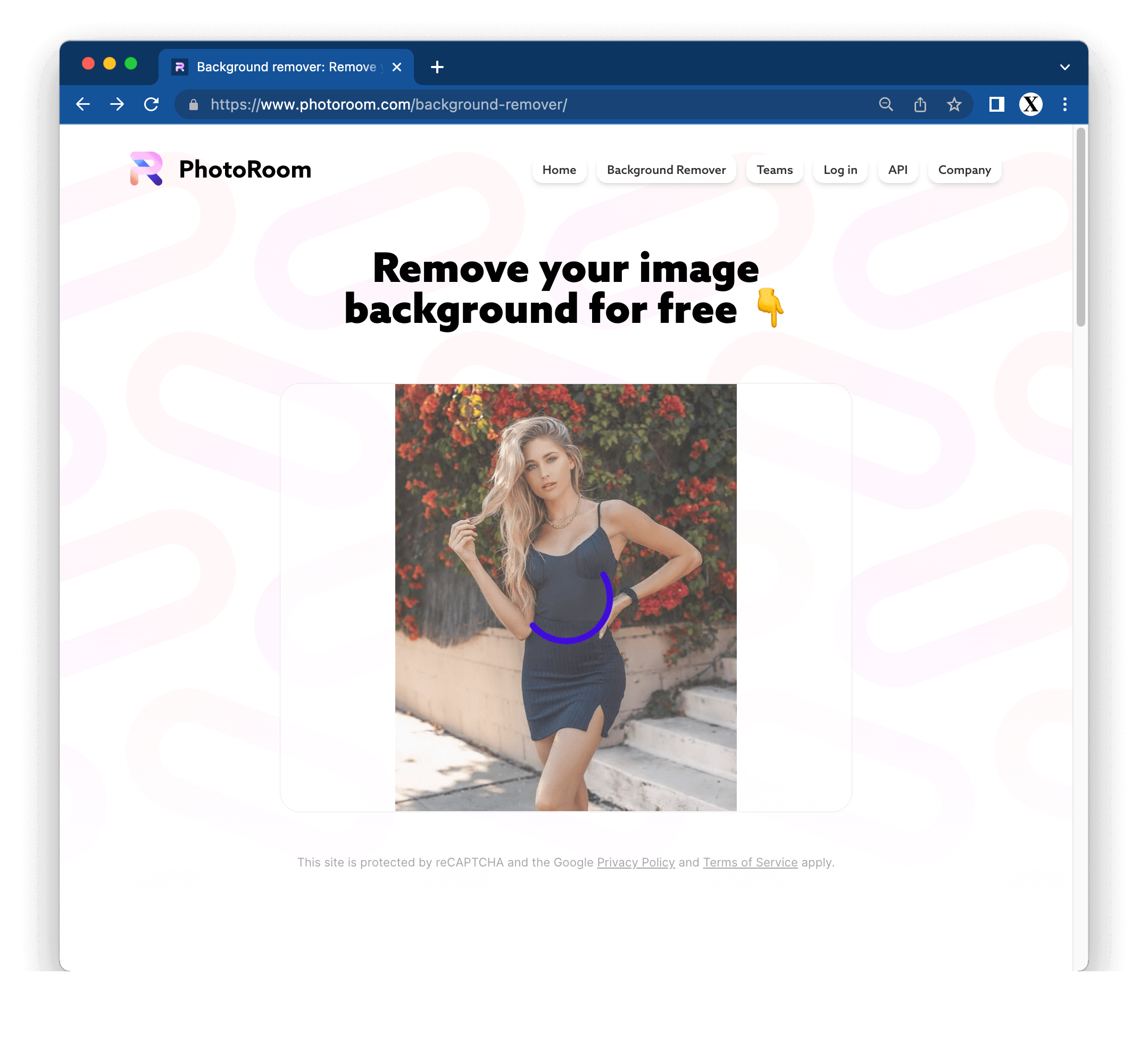
Task: Click the browser forward navigation arrow
Action: [116, 104]
